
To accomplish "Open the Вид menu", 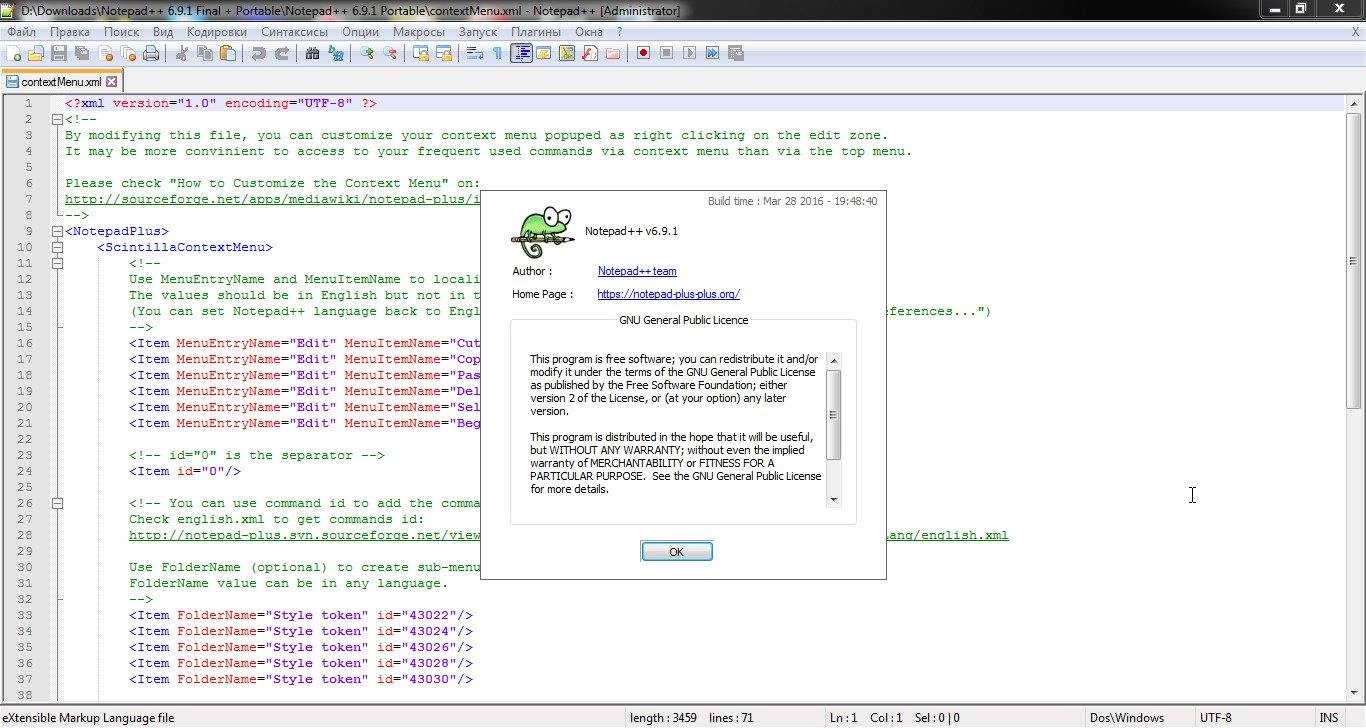I will point(163,32).
